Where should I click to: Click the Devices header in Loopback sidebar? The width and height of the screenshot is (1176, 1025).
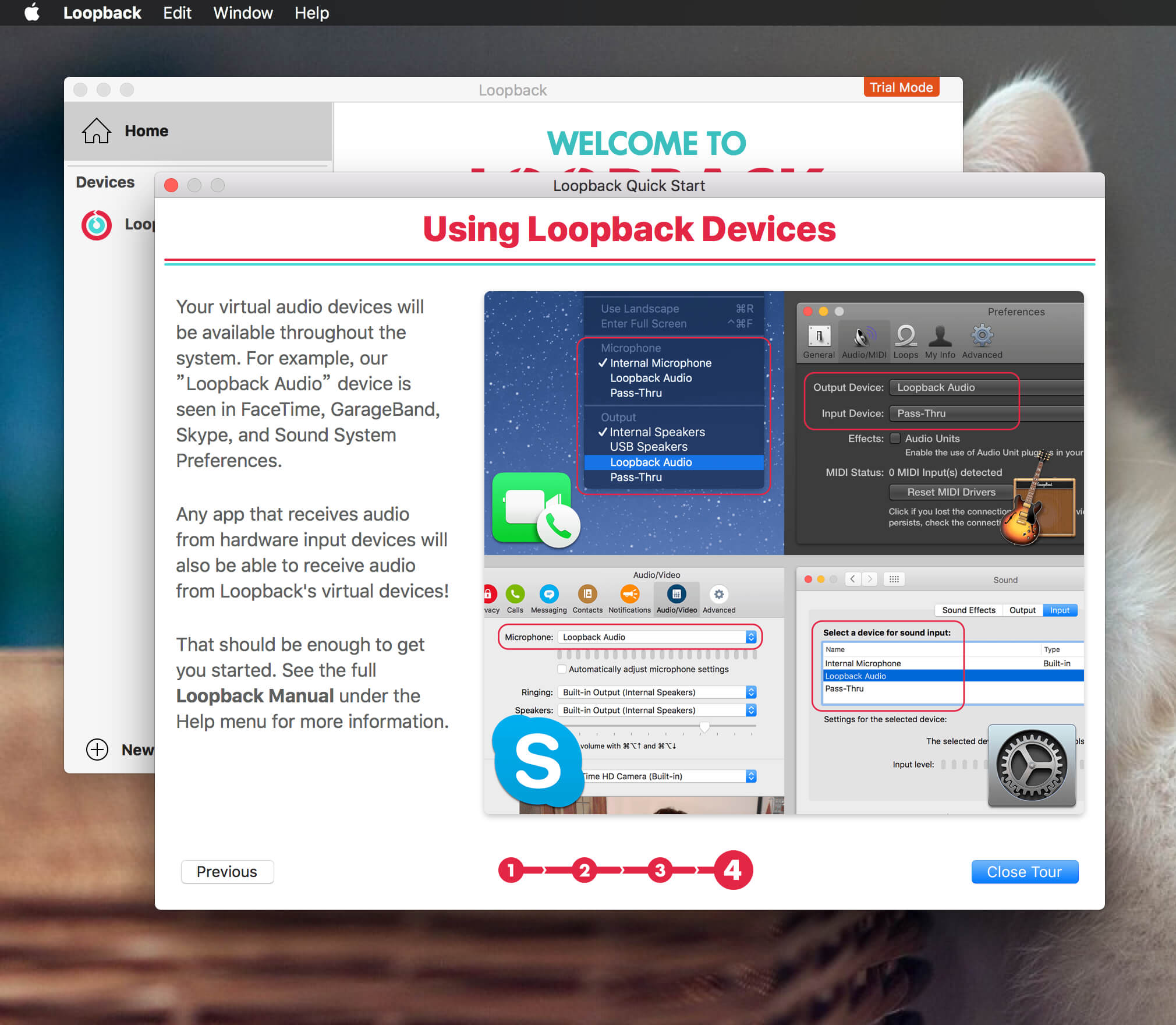[105, 182]
